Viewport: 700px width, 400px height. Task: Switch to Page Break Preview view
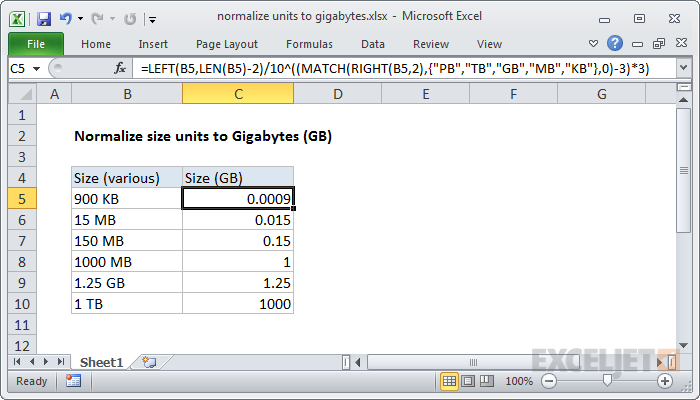coord(487,381)
